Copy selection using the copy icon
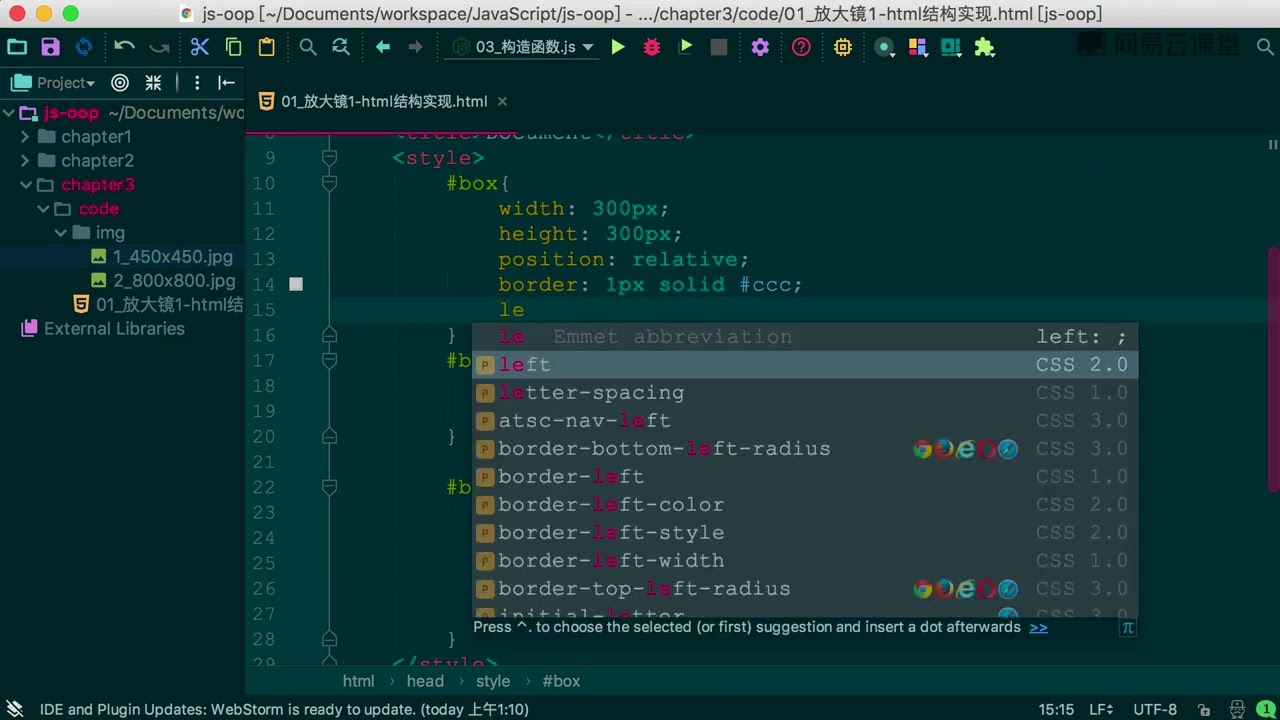This screenshot has width=1280, height=720. [x=233, y=47]
